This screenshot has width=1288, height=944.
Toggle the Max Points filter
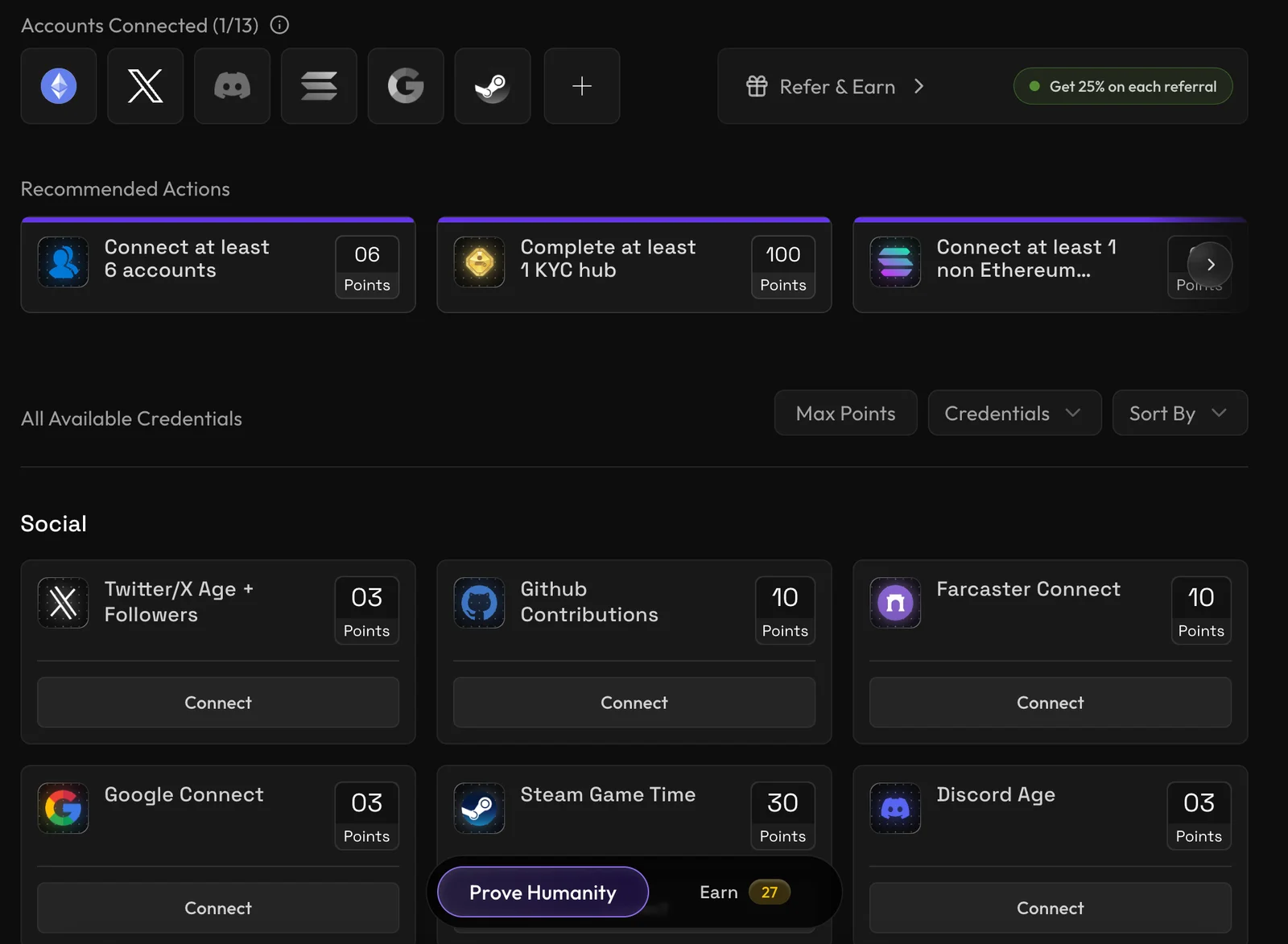(846, 413)
